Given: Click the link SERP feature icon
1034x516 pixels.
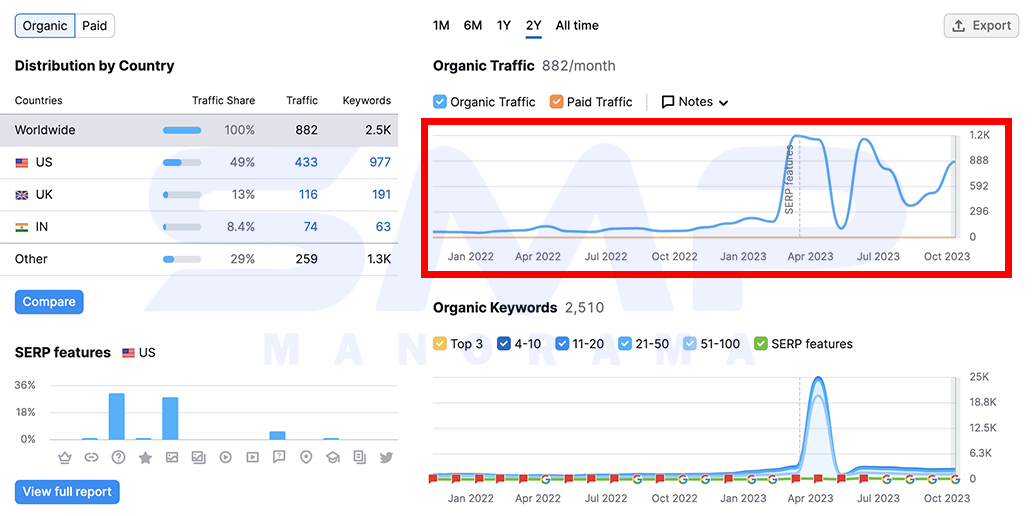Looking at the screenshot, I should pyautogui.click(x=92, y=457).
